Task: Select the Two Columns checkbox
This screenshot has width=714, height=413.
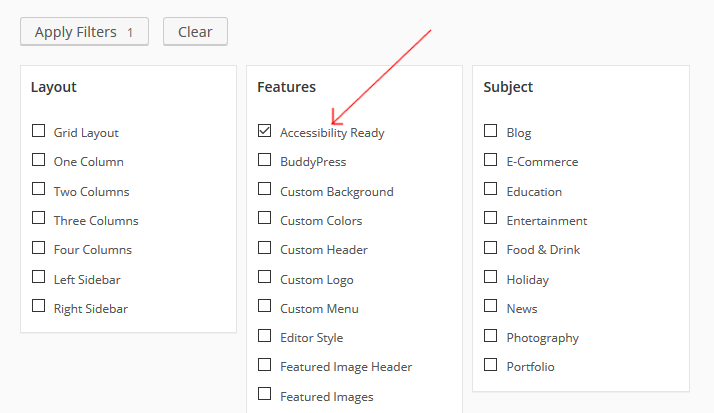Action: click(39, 189)
